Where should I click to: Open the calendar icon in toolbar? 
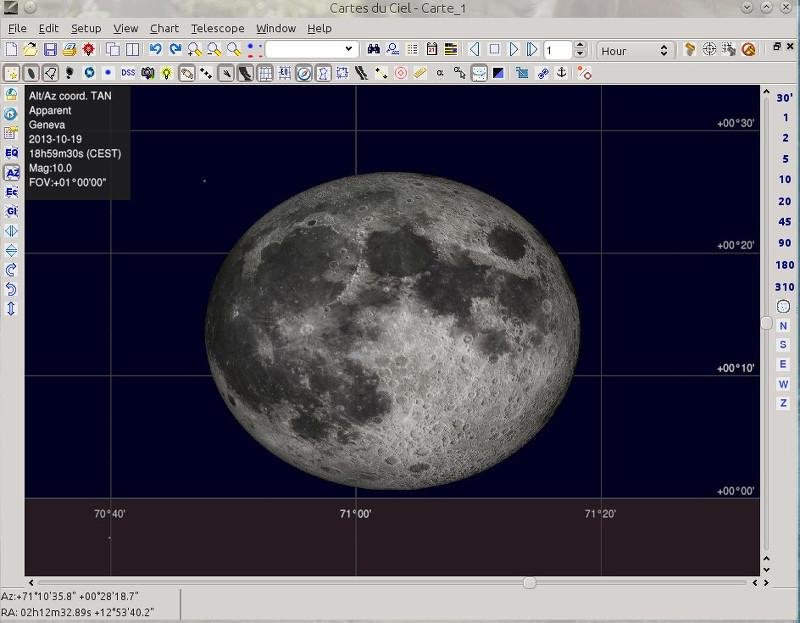coord(432,49)
